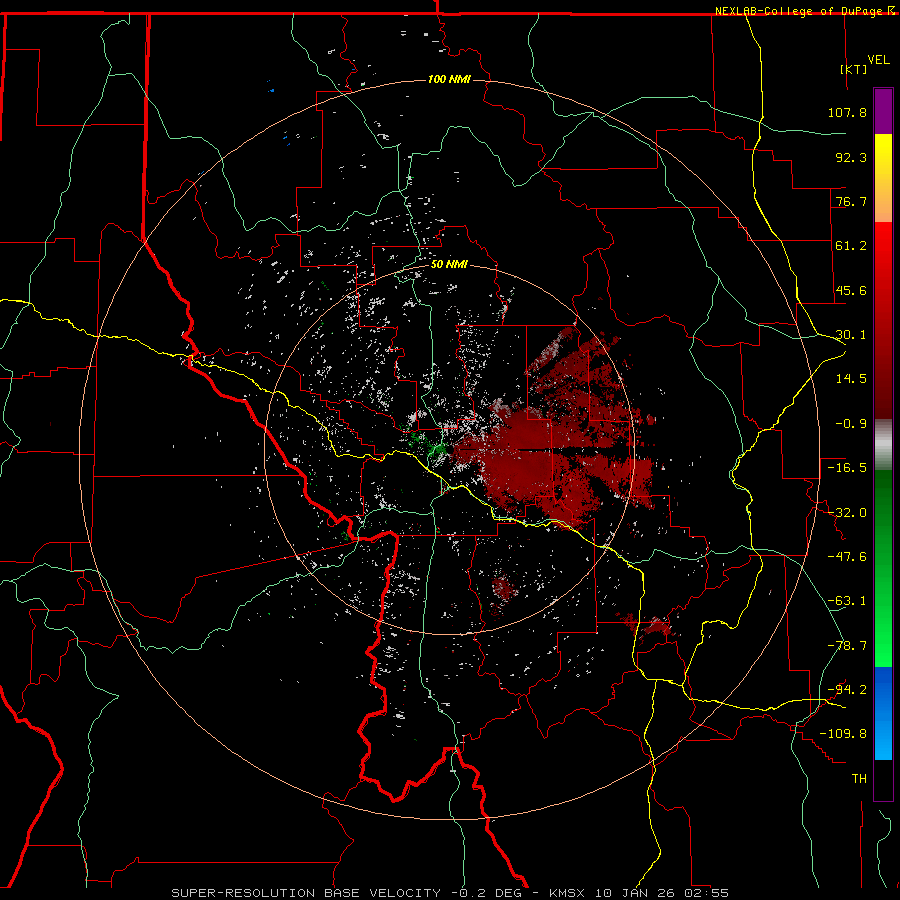The height and width of the screenshot is (900, 900).
Task: Click the VEL legend title
Action: [x=878, y=60]
